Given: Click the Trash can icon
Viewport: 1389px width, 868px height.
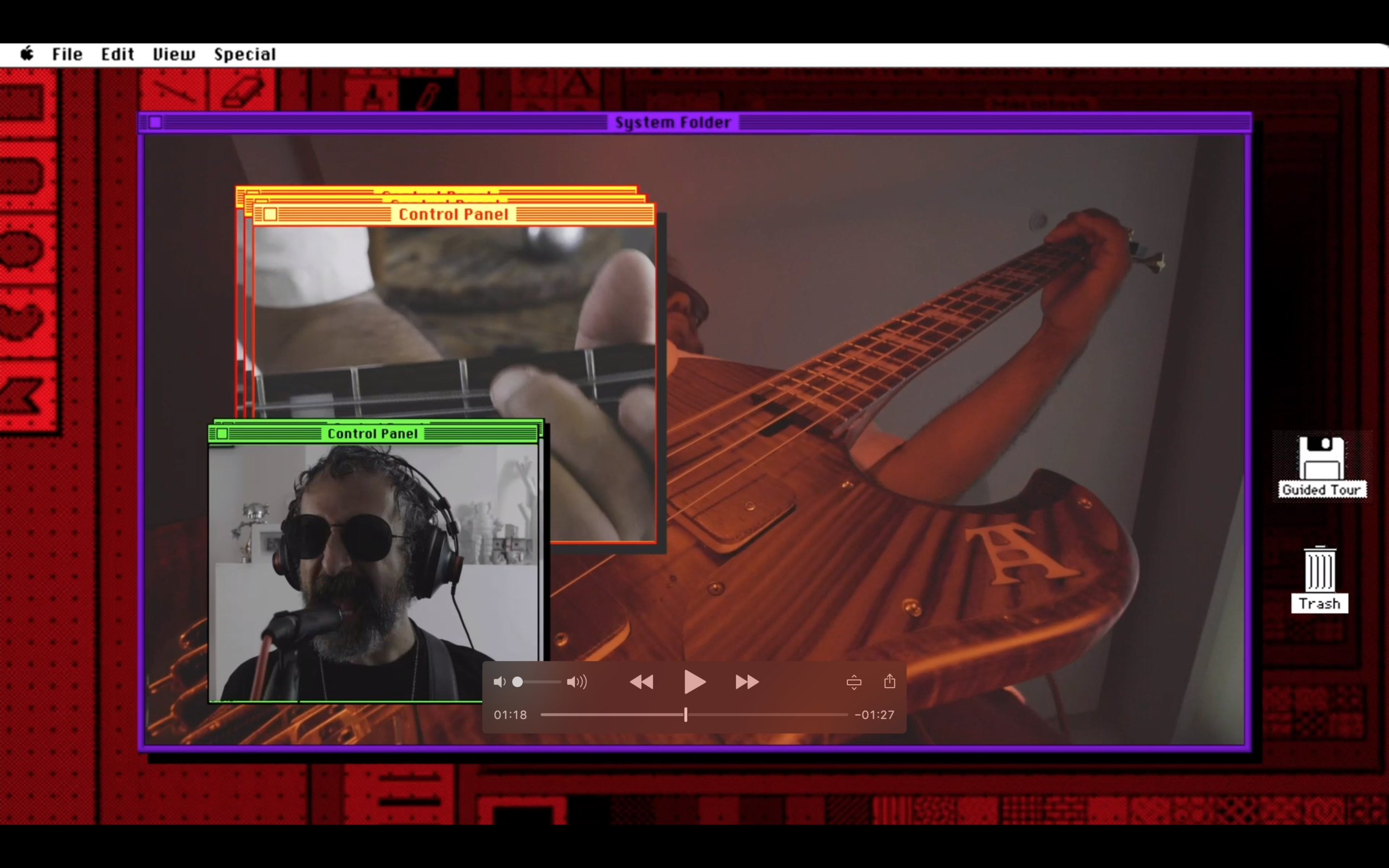Looking at the screenshot, I should (1320, 569).
